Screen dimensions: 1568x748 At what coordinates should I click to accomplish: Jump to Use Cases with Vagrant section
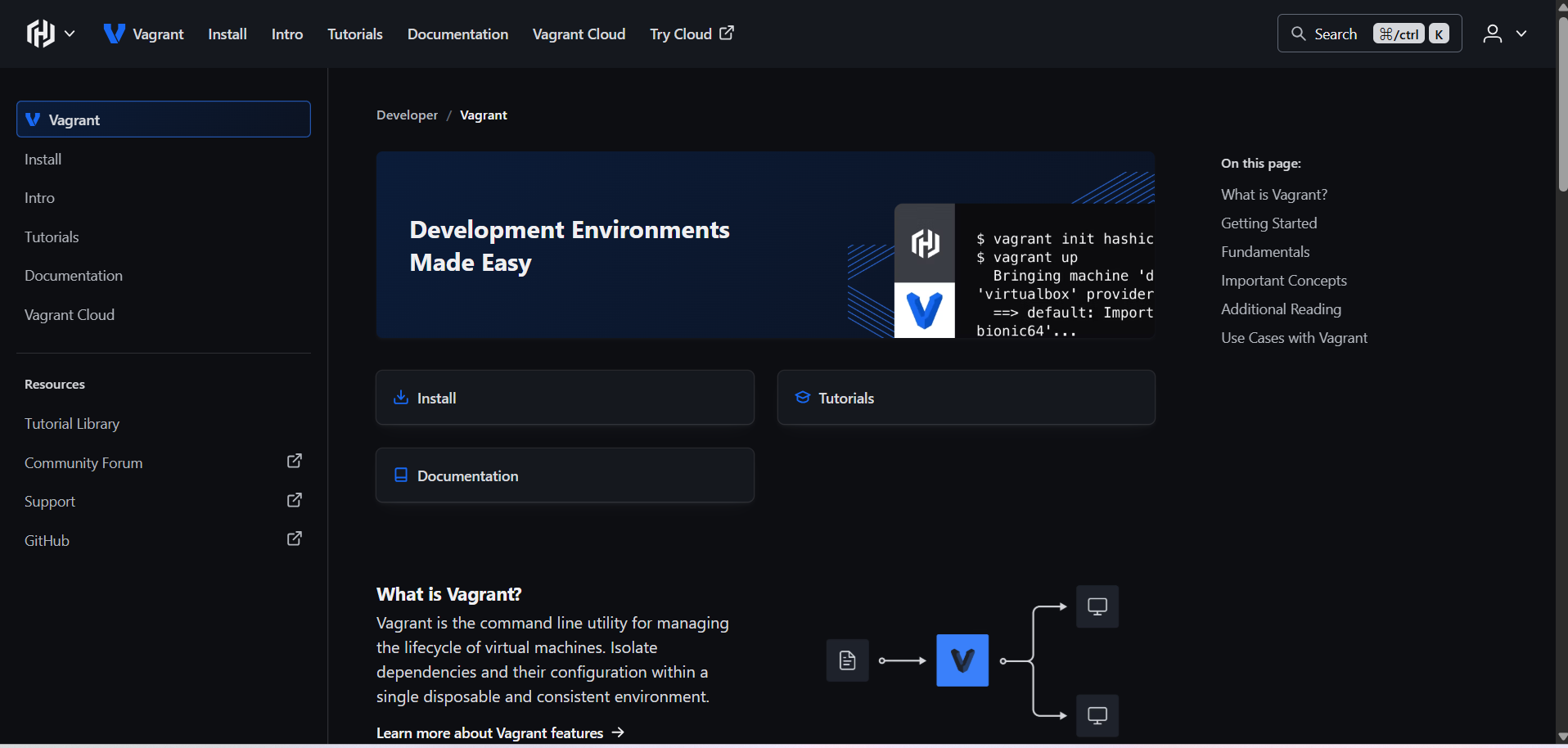tap(1294, 338)
